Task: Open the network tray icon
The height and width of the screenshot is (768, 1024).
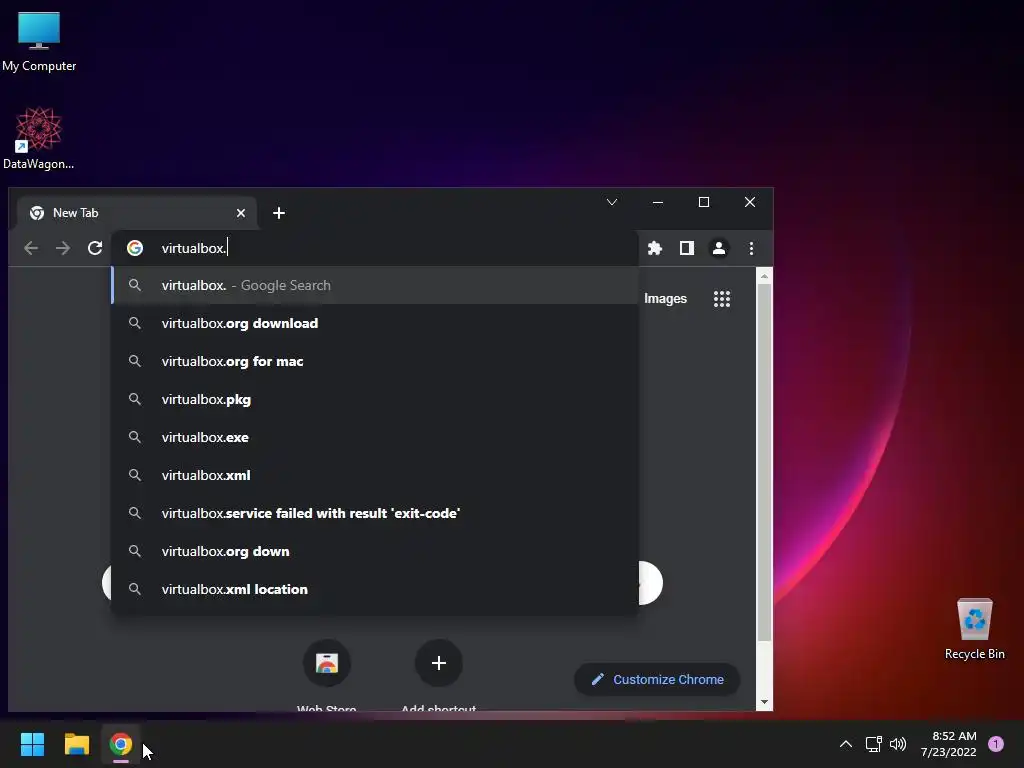Action: [873, 744]
